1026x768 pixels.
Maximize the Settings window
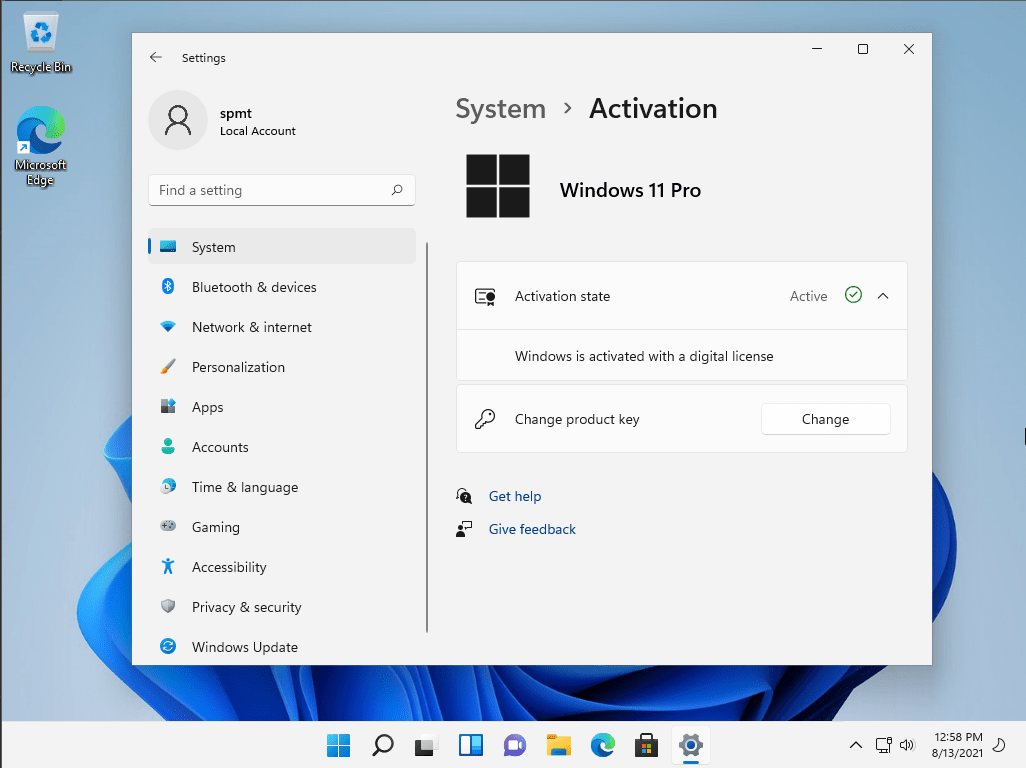pyautogui.click(x=862, y=49)
